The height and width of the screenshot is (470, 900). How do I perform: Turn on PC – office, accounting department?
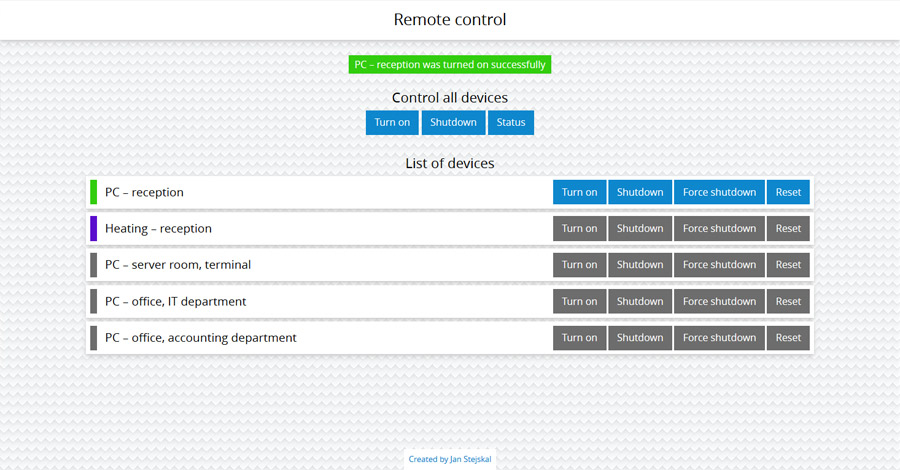click(580, 337)
